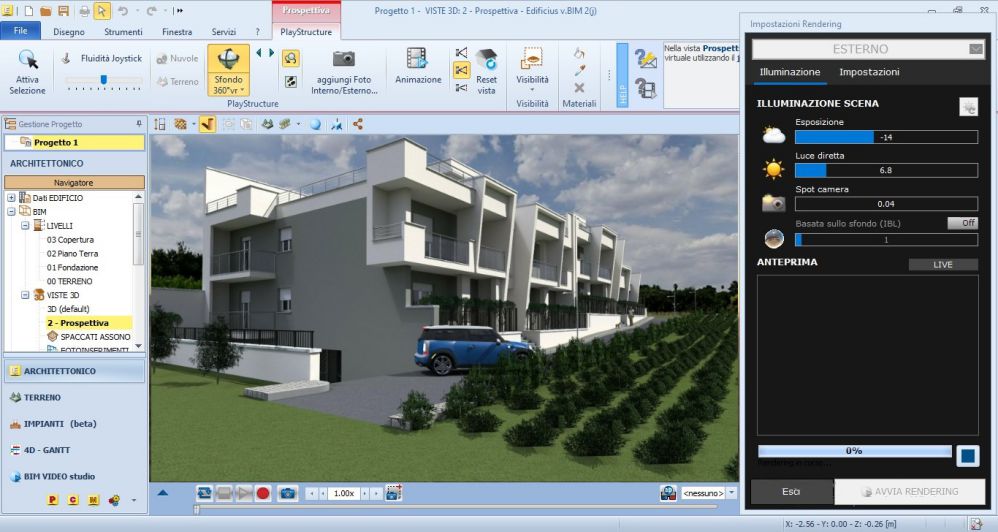Click the red share icon above viewport
This screenshot has height=532, width=998.
pyautogui.click(x=358, y=124)
